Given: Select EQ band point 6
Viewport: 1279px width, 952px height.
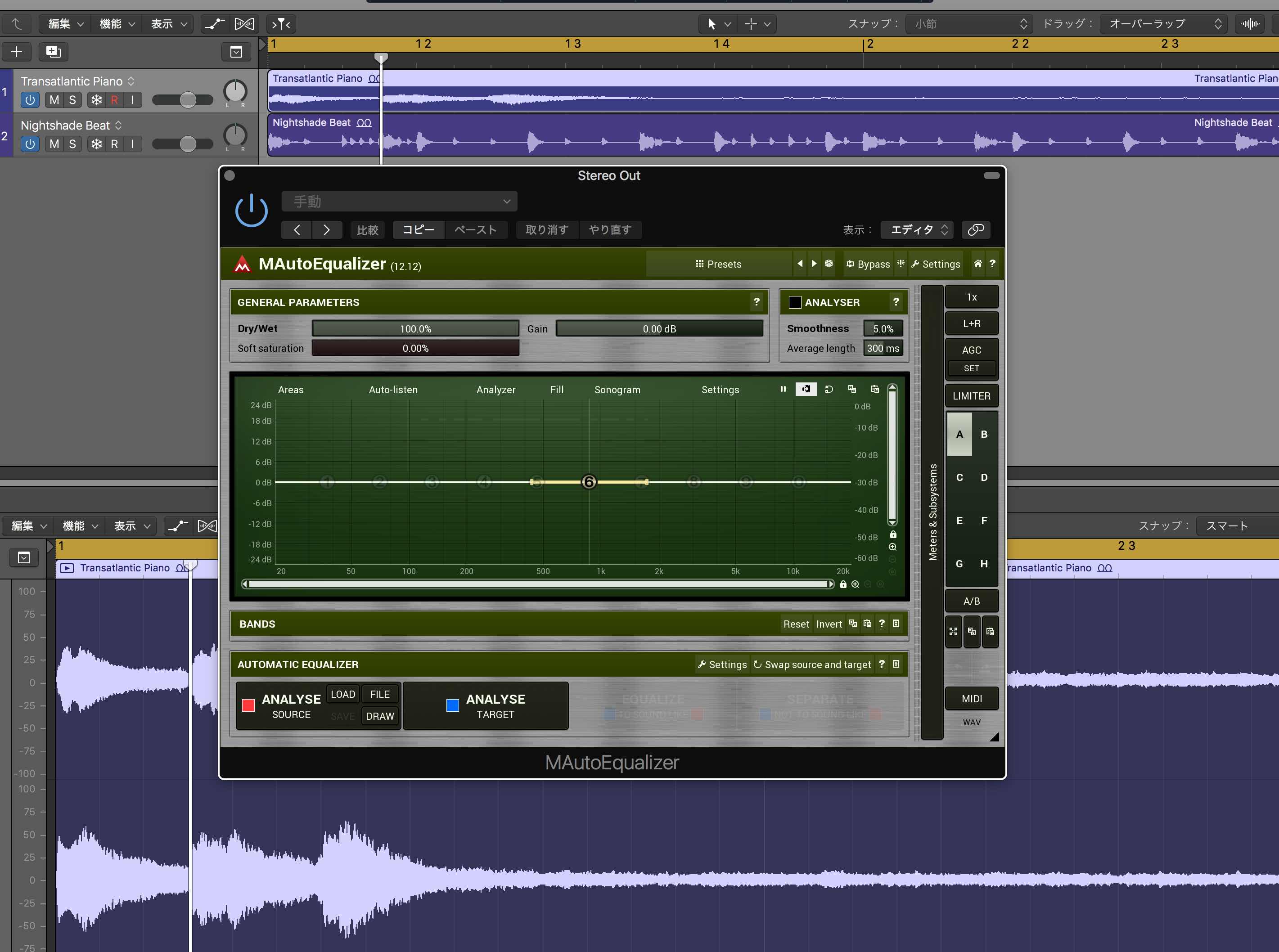Looking at the screenshot, I should [589, 482].
